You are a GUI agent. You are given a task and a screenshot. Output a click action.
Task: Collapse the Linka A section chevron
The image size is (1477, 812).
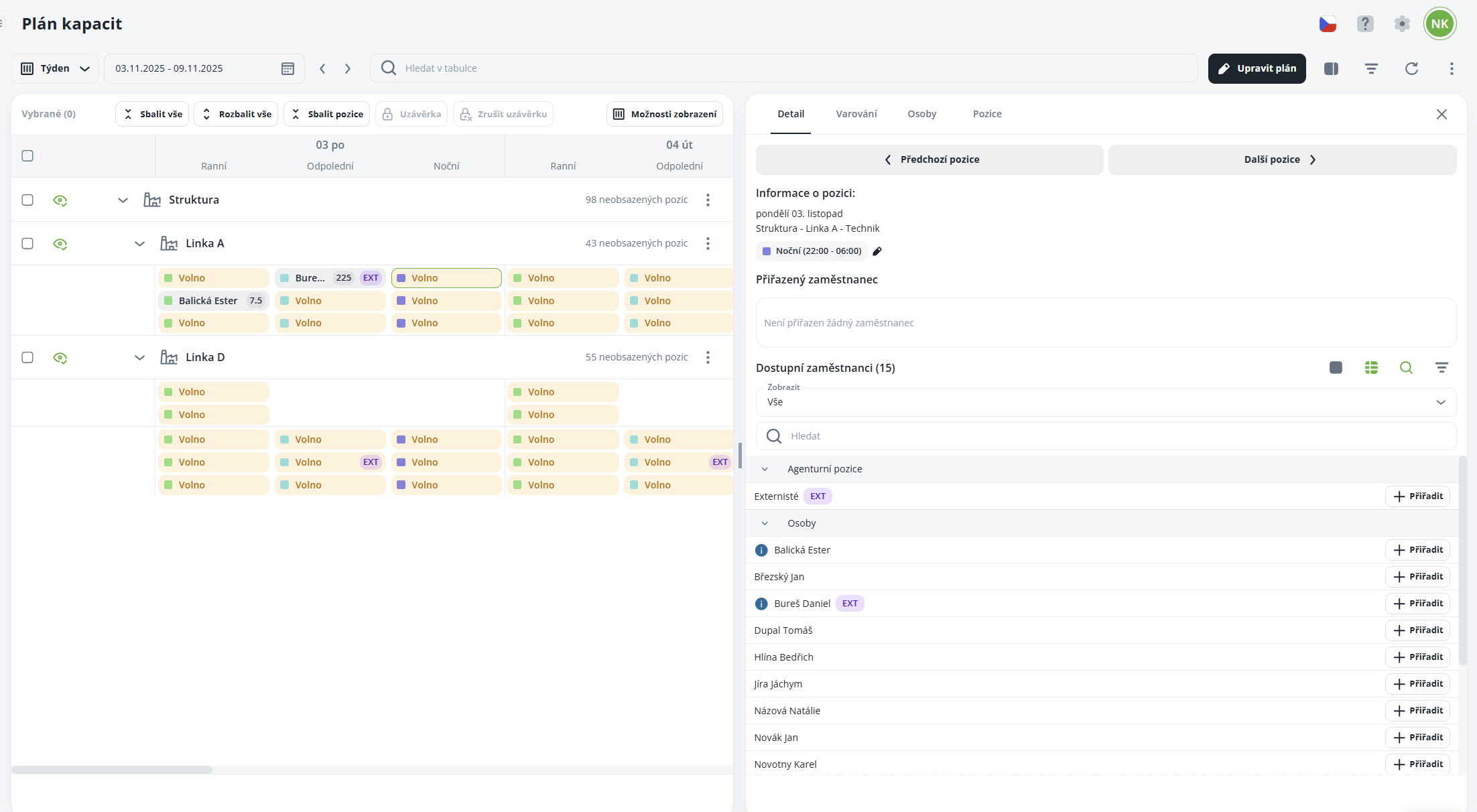(x=139, y=243)
